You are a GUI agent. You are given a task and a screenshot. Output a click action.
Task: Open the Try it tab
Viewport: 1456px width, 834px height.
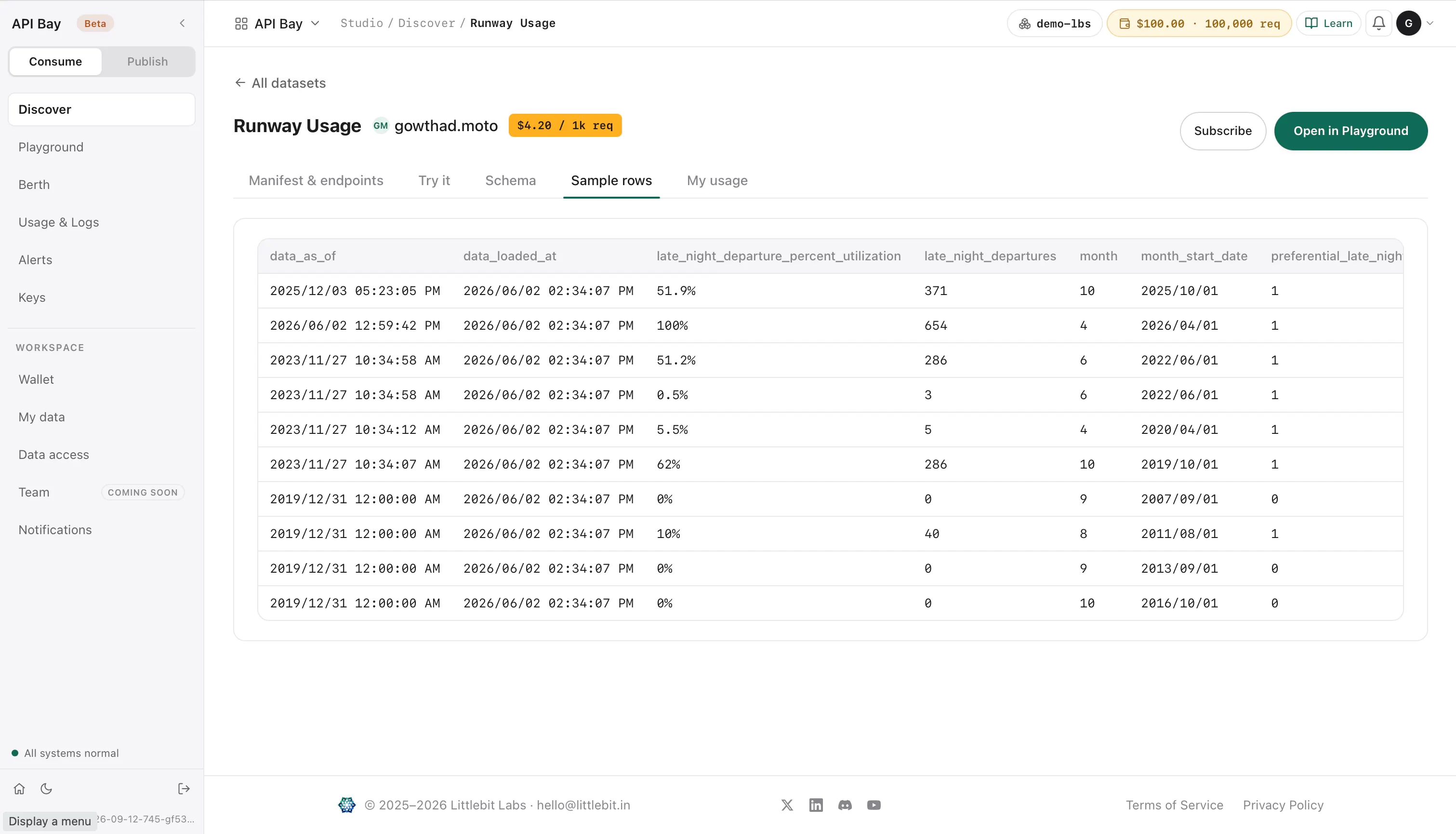coord(435,180)
